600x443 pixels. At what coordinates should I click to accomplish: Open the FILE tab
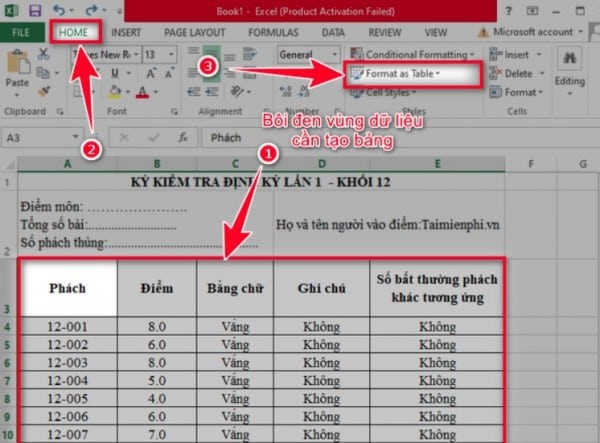coord(21,33)
